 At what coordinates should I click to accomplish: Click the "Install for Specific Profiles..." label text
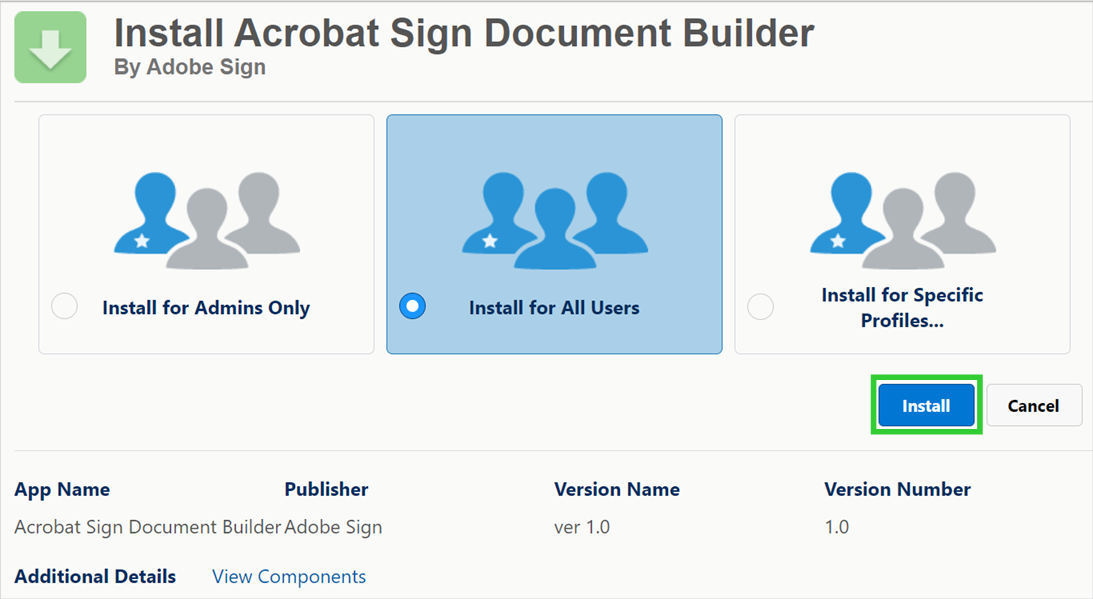coord(902,308)
